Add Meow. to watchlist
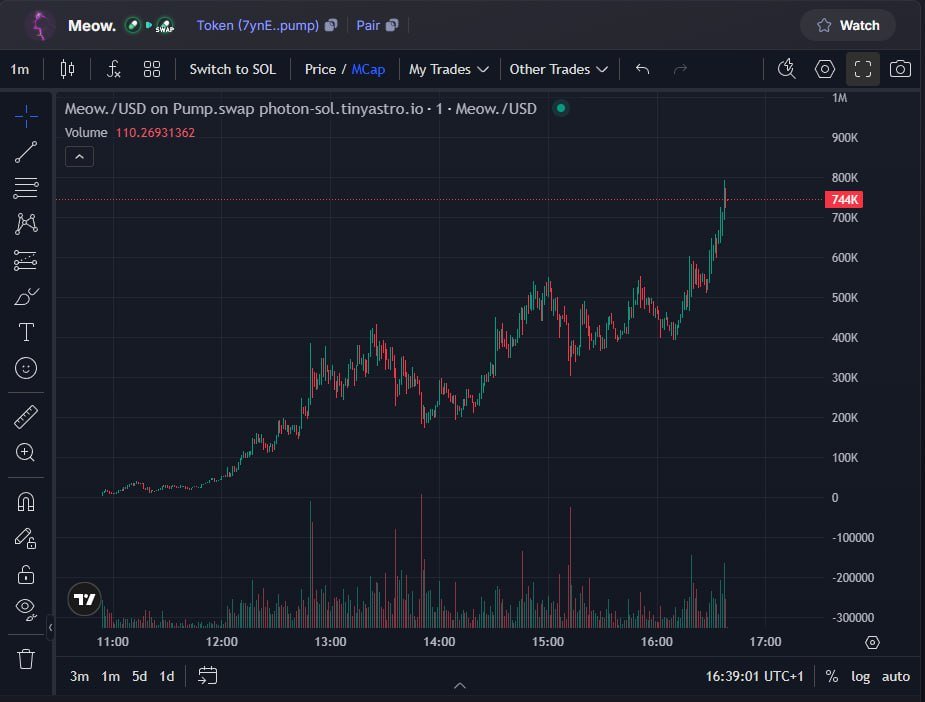 [848, 25]
